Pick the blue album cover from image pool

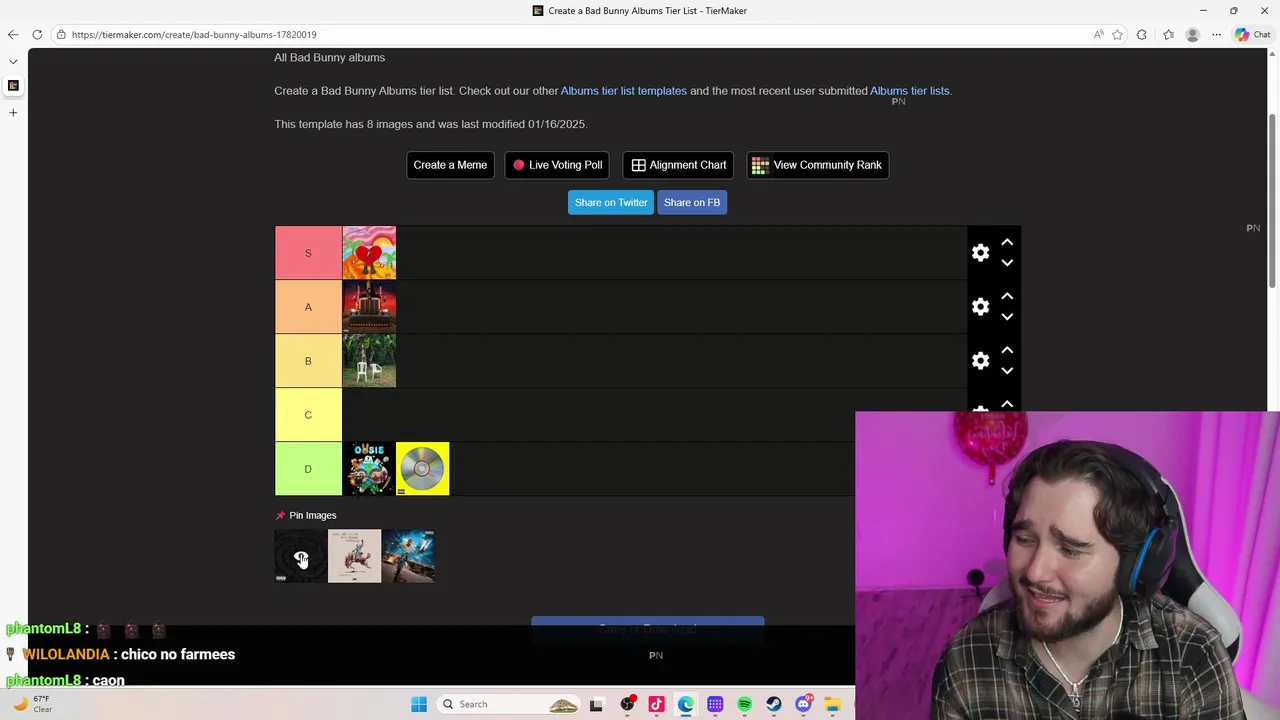click(408, 556)
